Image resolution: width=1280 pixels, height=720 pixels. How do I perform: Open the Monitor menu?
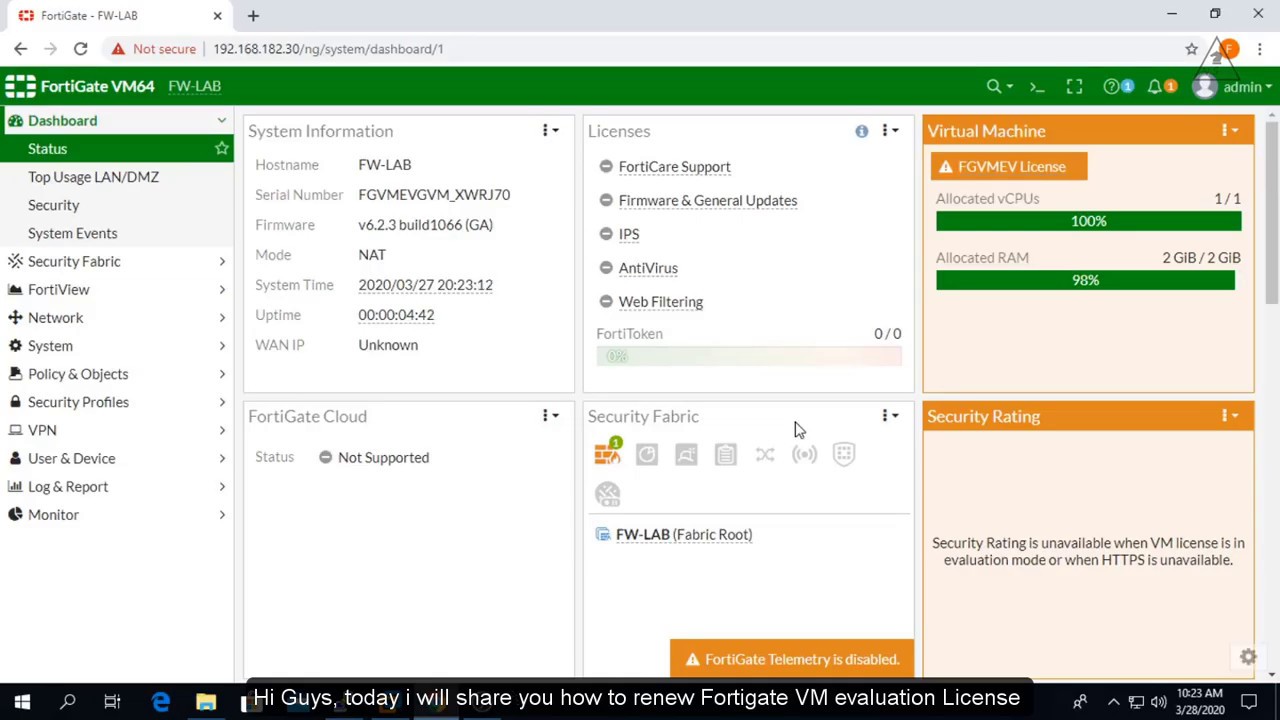tap(117, 514)
